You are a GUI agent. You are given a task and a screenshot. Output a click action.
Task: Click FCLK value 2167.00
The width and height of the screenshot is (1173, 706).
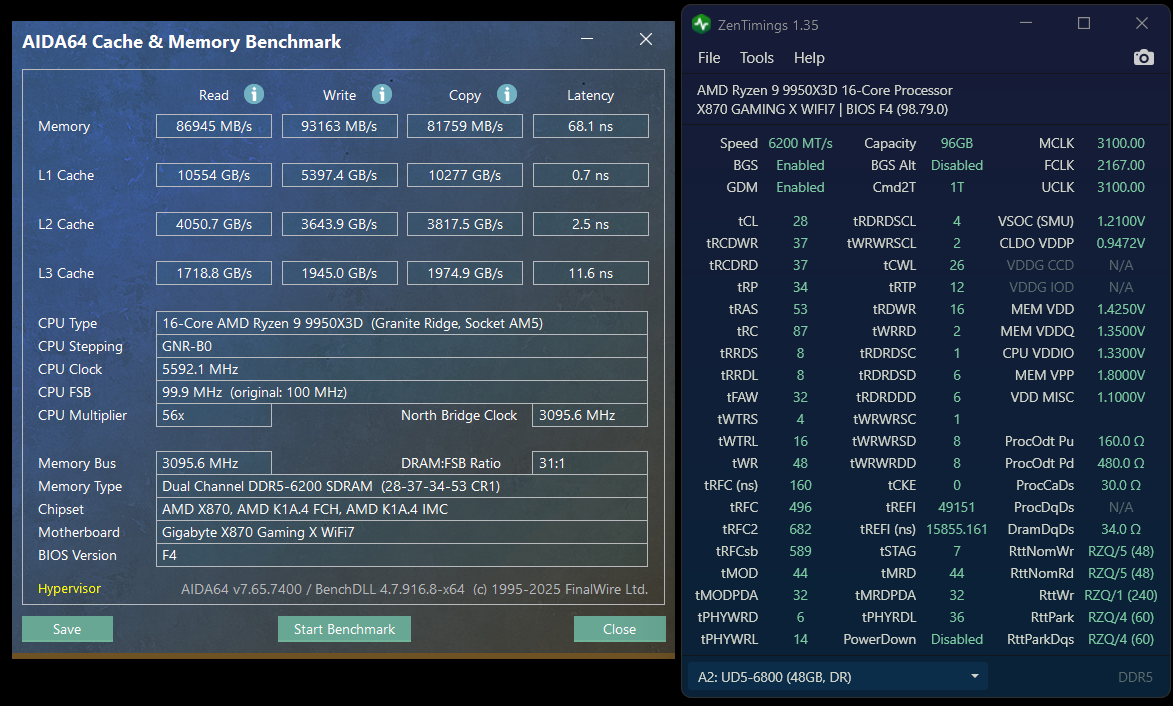coord(1121,165)
